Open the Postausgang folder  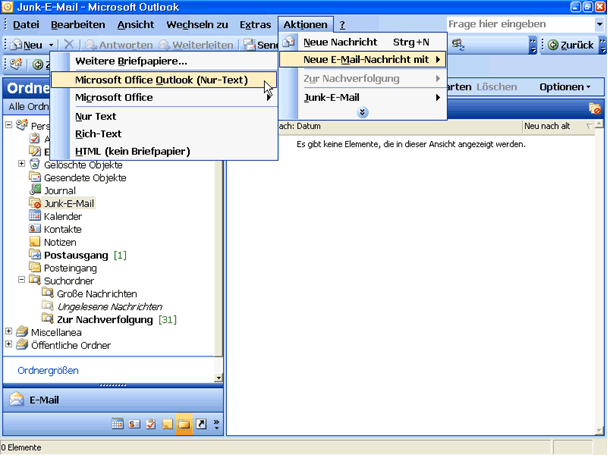(76, 255)
